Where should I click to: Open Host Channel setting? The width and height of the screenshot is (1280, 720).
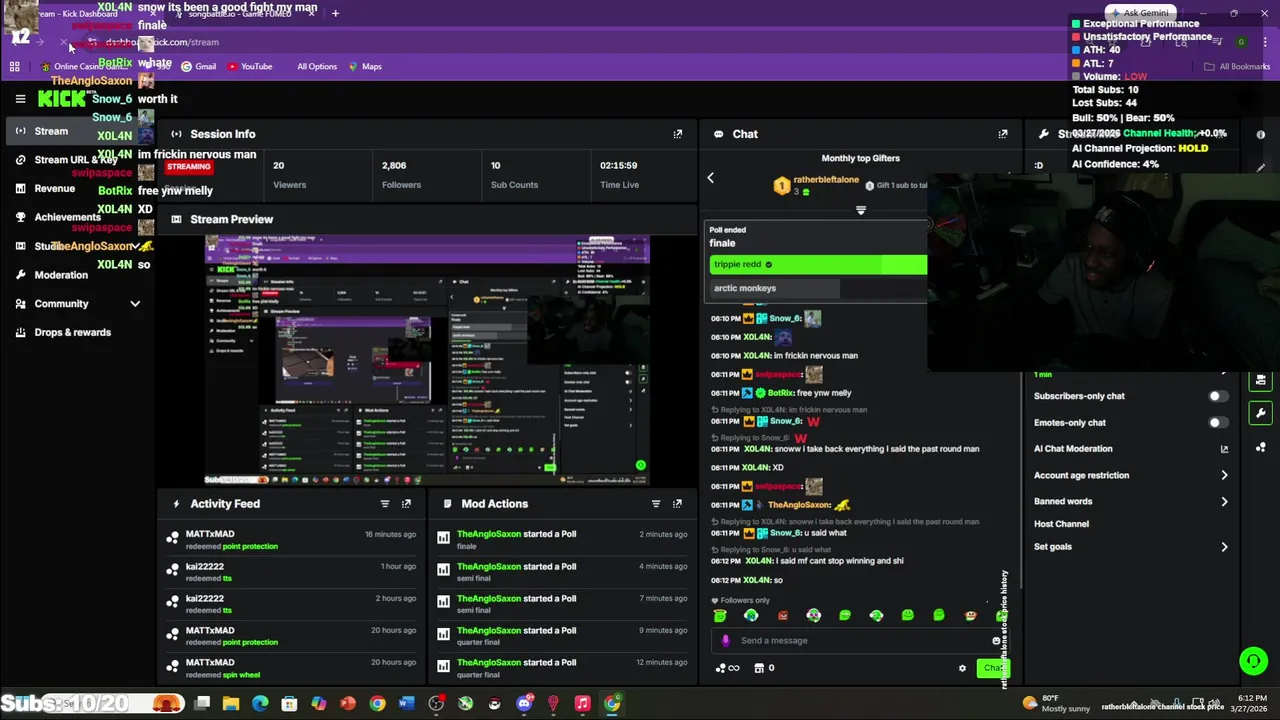(1061, 524)
